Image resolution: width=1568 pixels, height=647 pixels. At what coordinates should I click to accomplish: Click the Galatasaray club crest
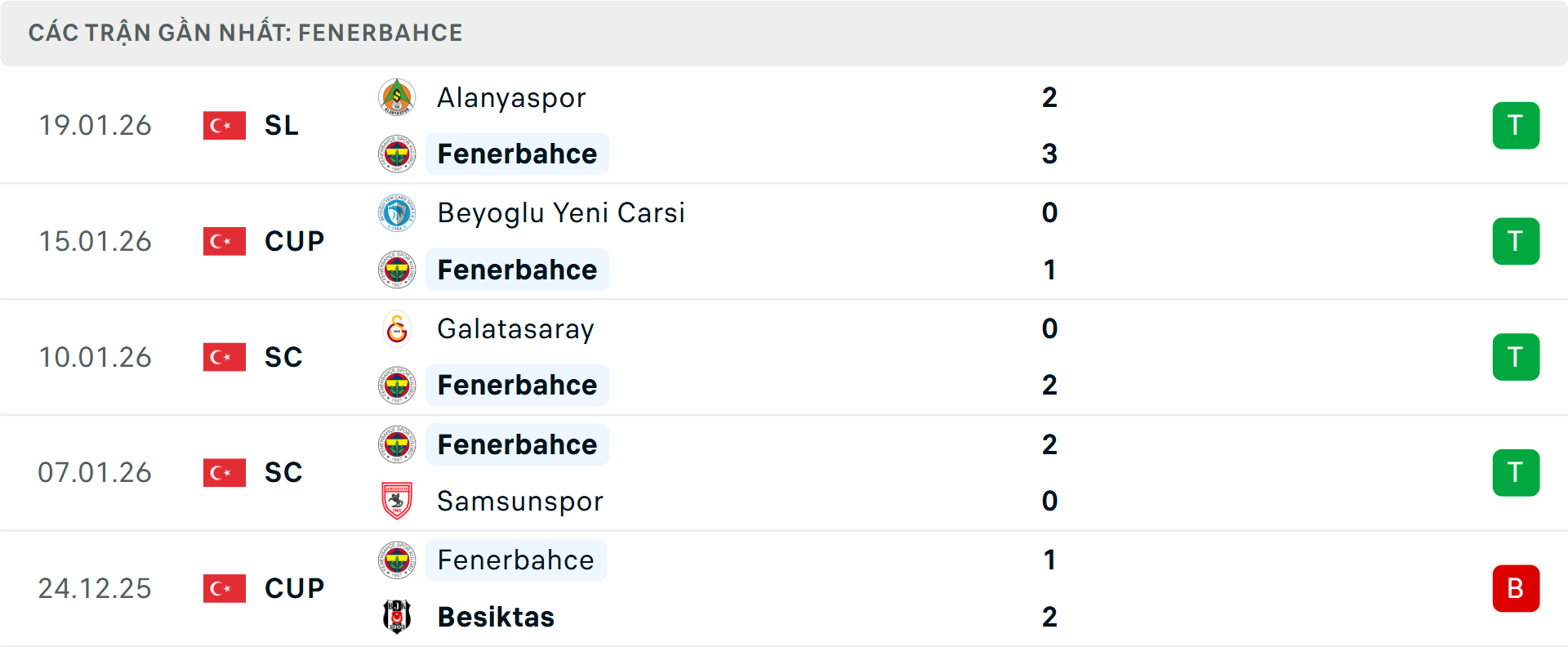point(397,328)
